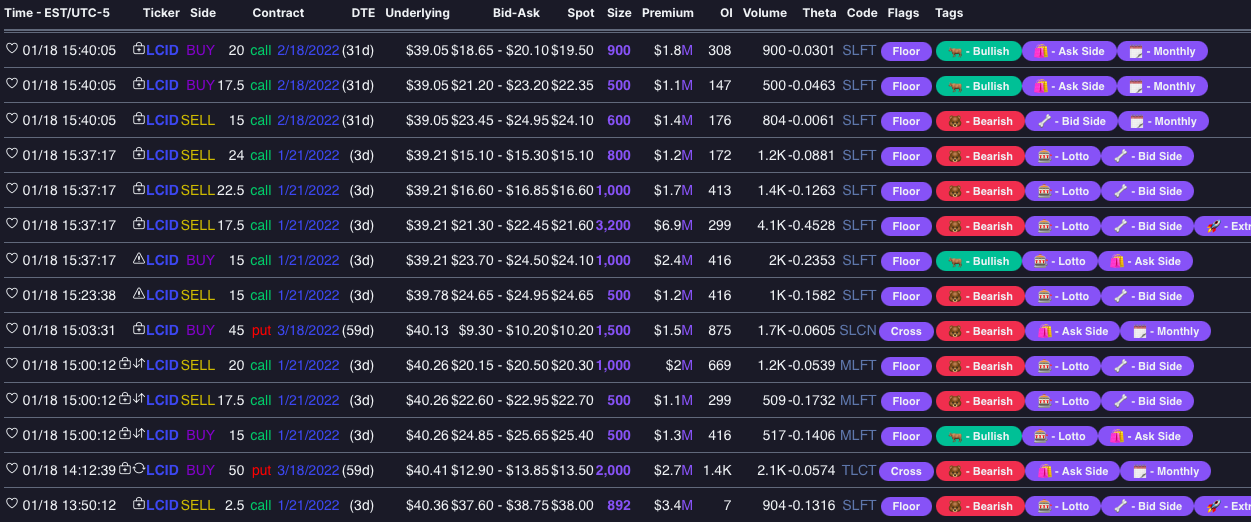Click briefcase icon in 15:37:17 SELL 17.5 row
Viewport: 1251px width, 522px height.
[139, 224]
